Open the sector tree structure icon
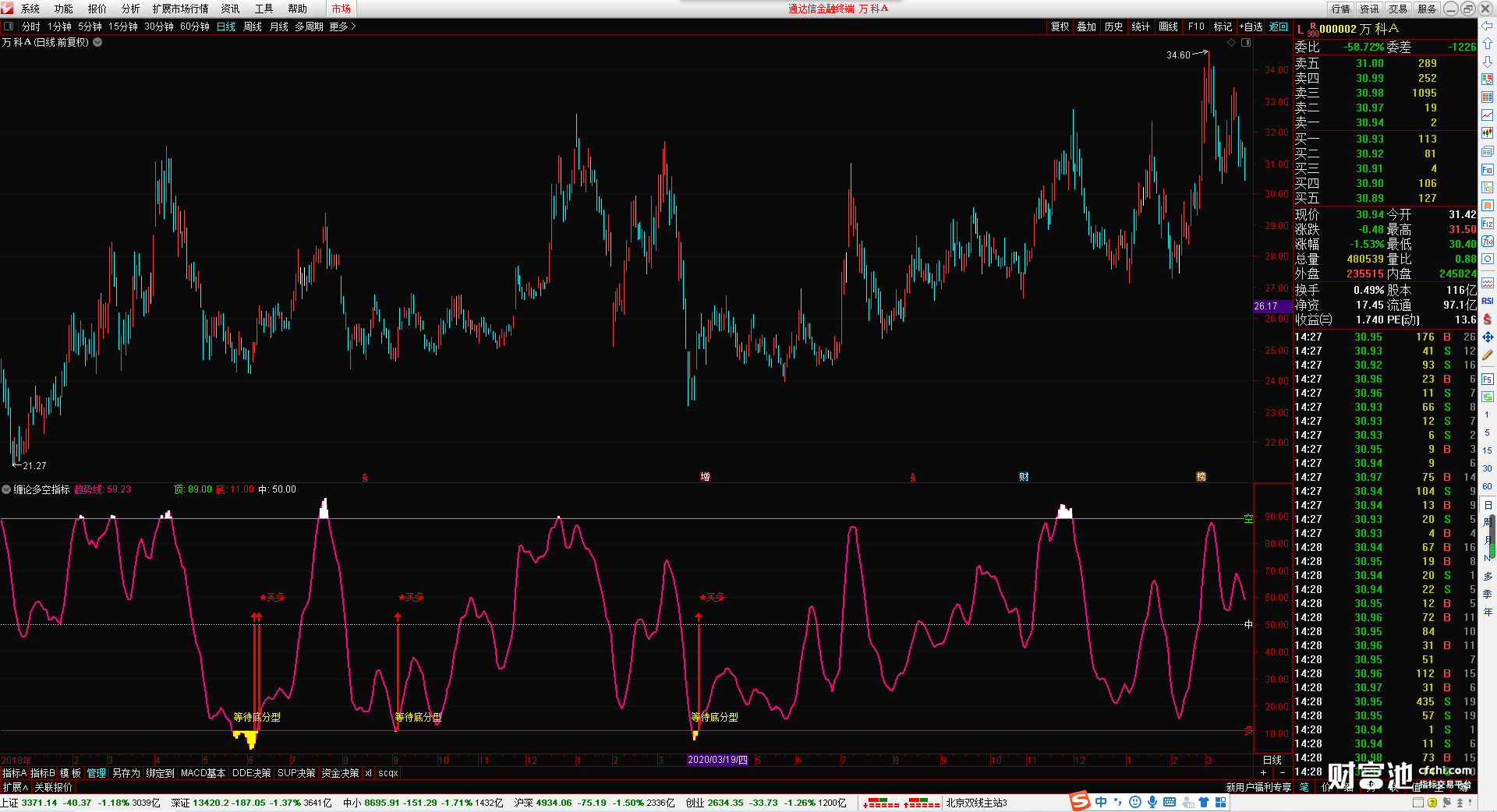 [1487, 188]
